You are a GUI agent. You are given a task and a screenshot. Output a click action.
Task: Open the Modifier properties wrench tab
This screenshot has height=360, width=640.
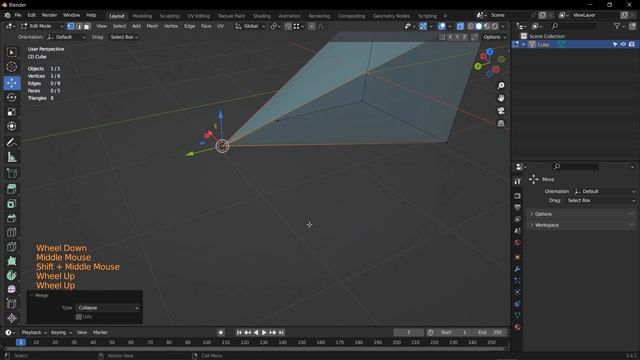pos(517,269)
